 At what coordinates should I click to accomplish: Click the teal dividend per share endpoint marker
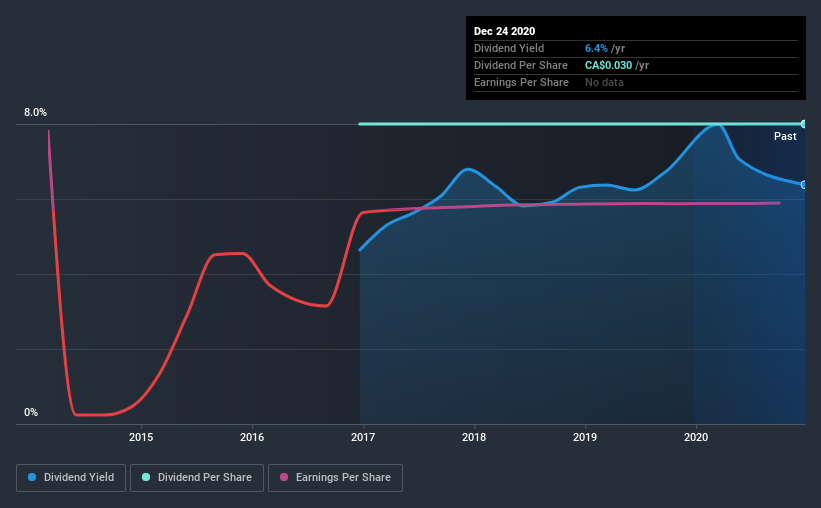point(804,124)
